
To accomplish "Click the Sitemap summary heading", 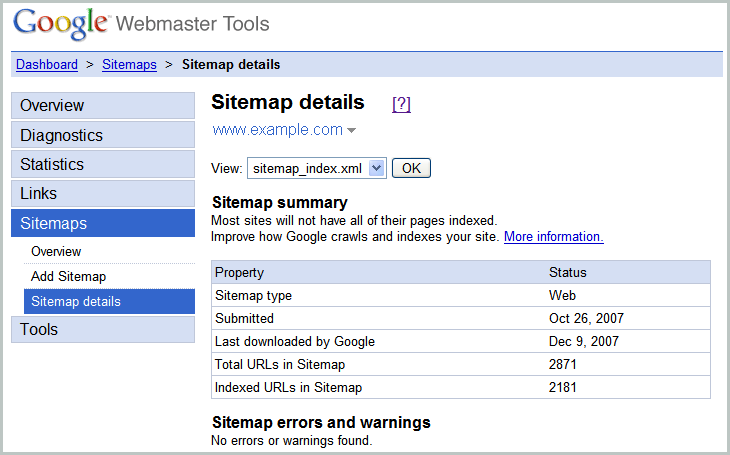I will tap(280, 203).
